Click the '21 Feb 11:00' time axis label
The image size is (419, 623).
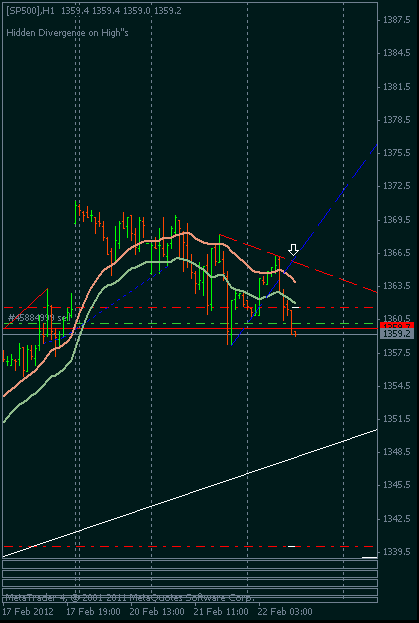222,611
